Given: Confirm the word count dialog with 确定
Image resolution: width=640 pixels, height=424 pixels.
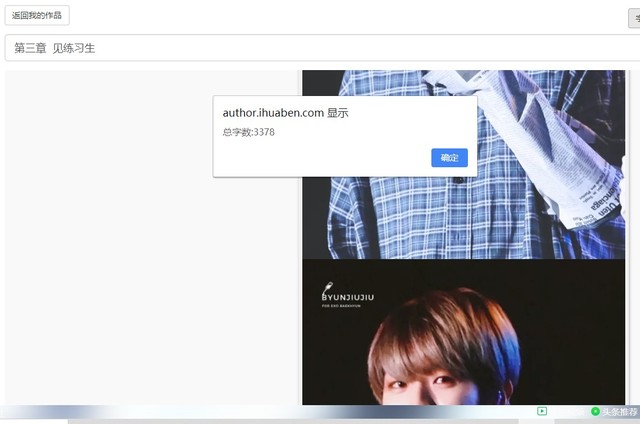Looking at the screenshot, I should (x=449, y=158).
